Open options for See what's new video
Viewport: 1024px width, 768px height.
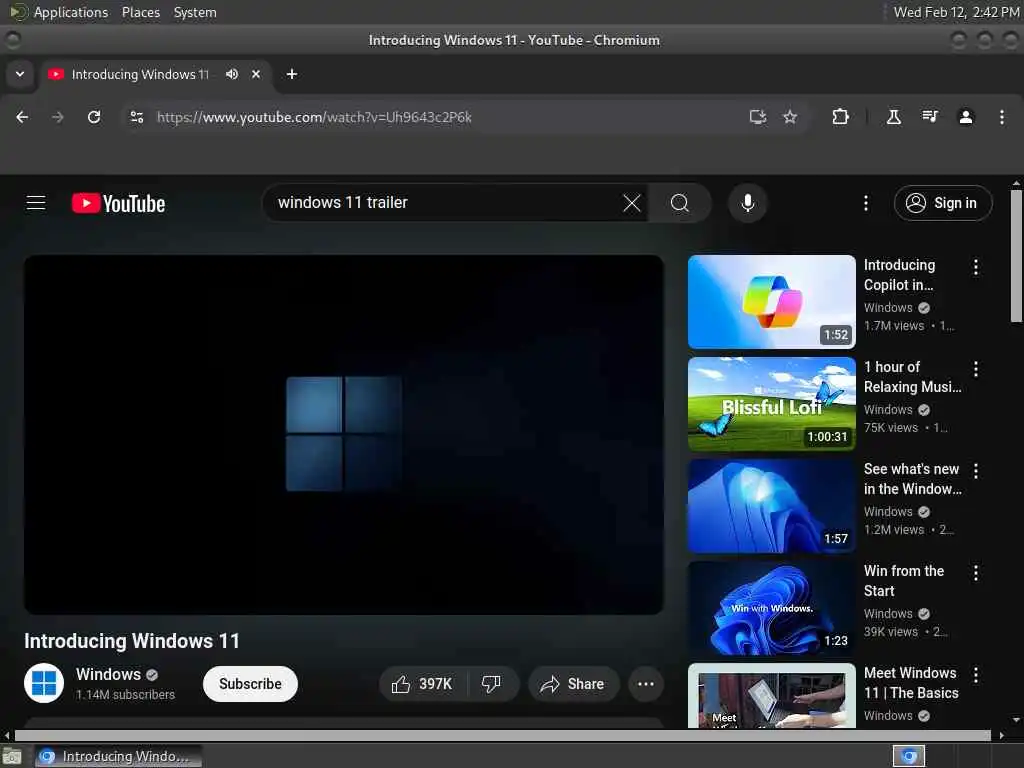(x=976, y=471)
